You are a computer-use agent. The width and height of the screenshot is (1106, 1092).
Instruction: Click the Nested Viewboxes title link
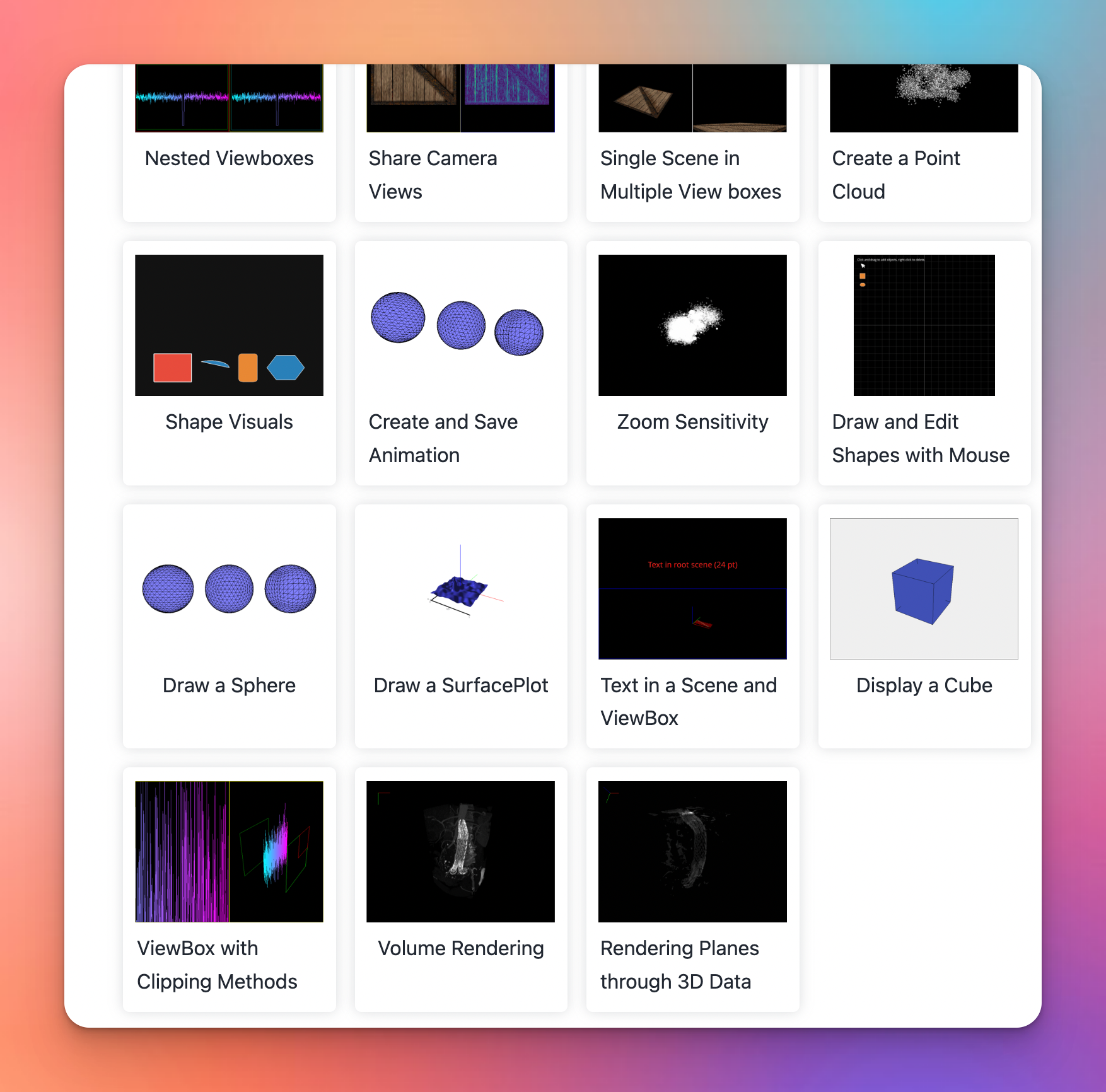[x=229, y=158]
